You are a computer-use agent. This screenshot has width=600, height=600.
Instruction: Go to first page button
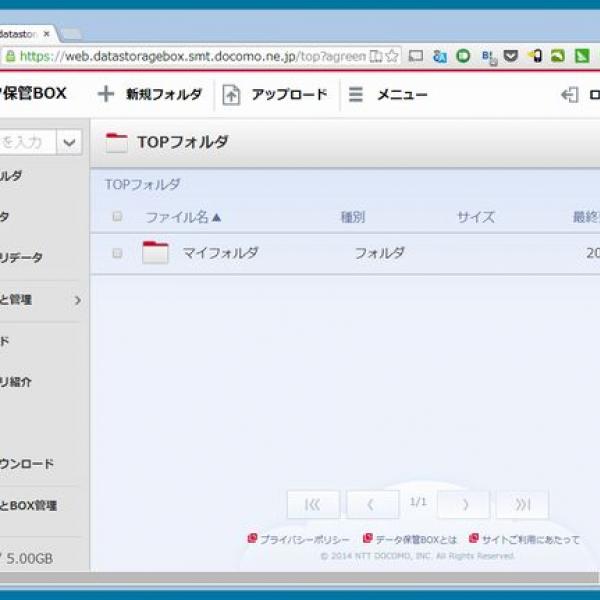(x=313, y=505)
